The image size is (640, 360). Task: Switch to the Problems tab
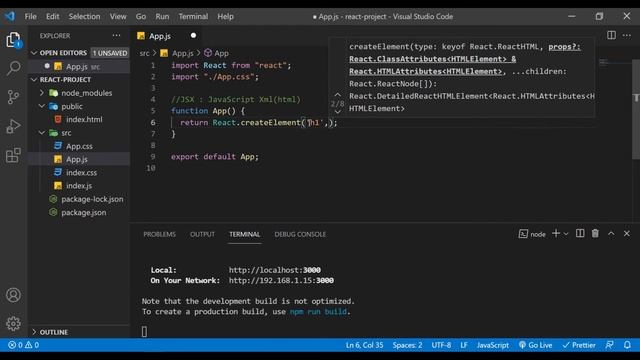click(159, 234)
